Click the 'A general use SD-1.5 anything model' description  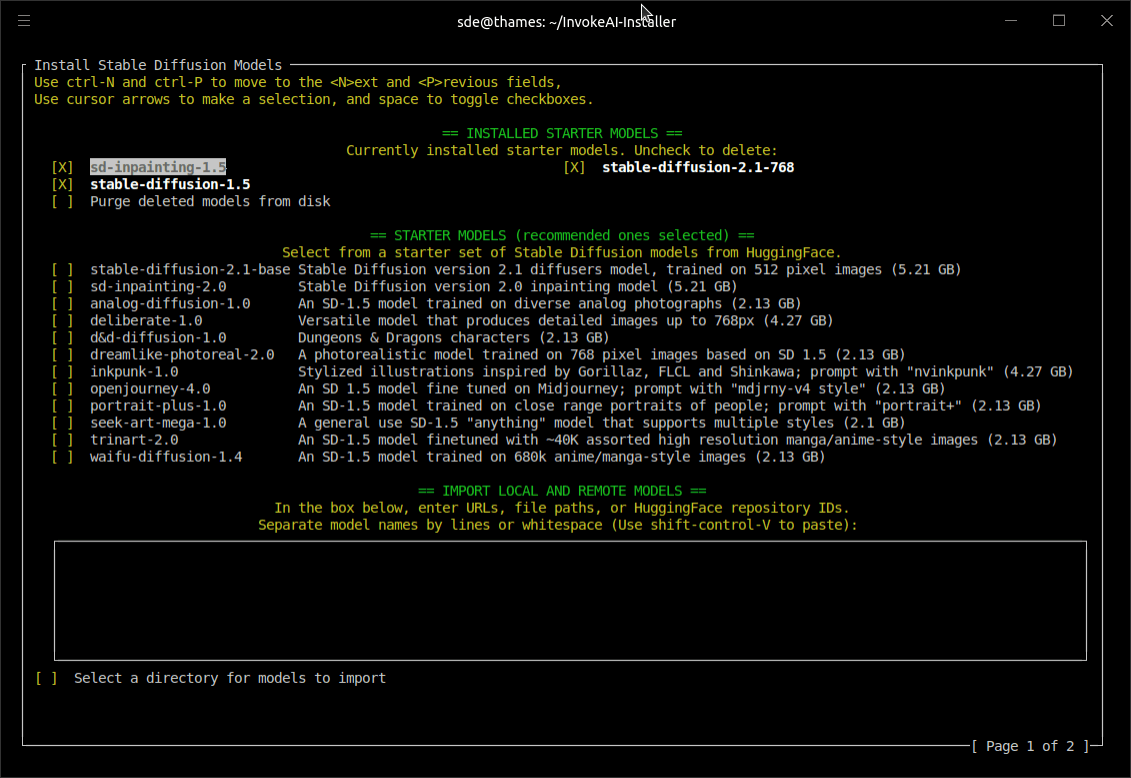tap(602, 423)
